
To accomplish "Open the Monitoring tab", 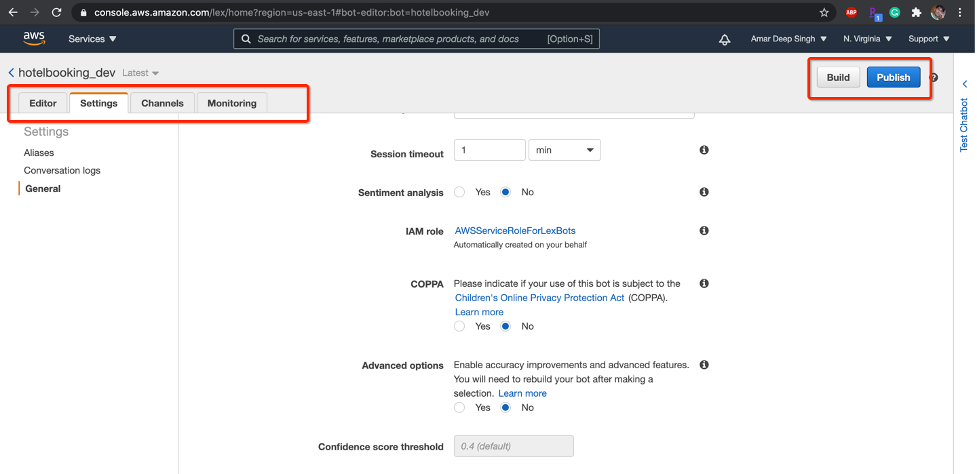I will tap(231, 103).
